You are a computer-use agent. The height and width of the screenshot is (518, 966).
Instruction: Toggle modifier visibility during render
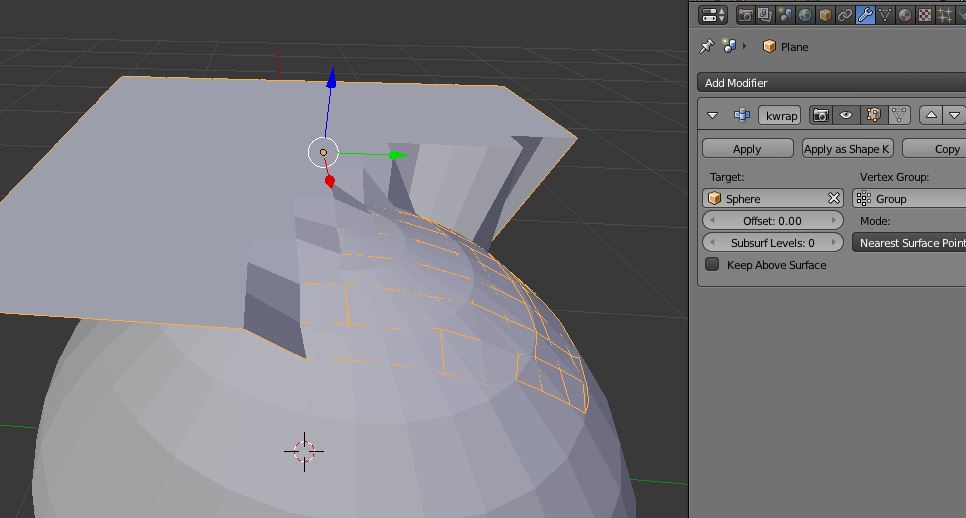(x=821, y=115)
